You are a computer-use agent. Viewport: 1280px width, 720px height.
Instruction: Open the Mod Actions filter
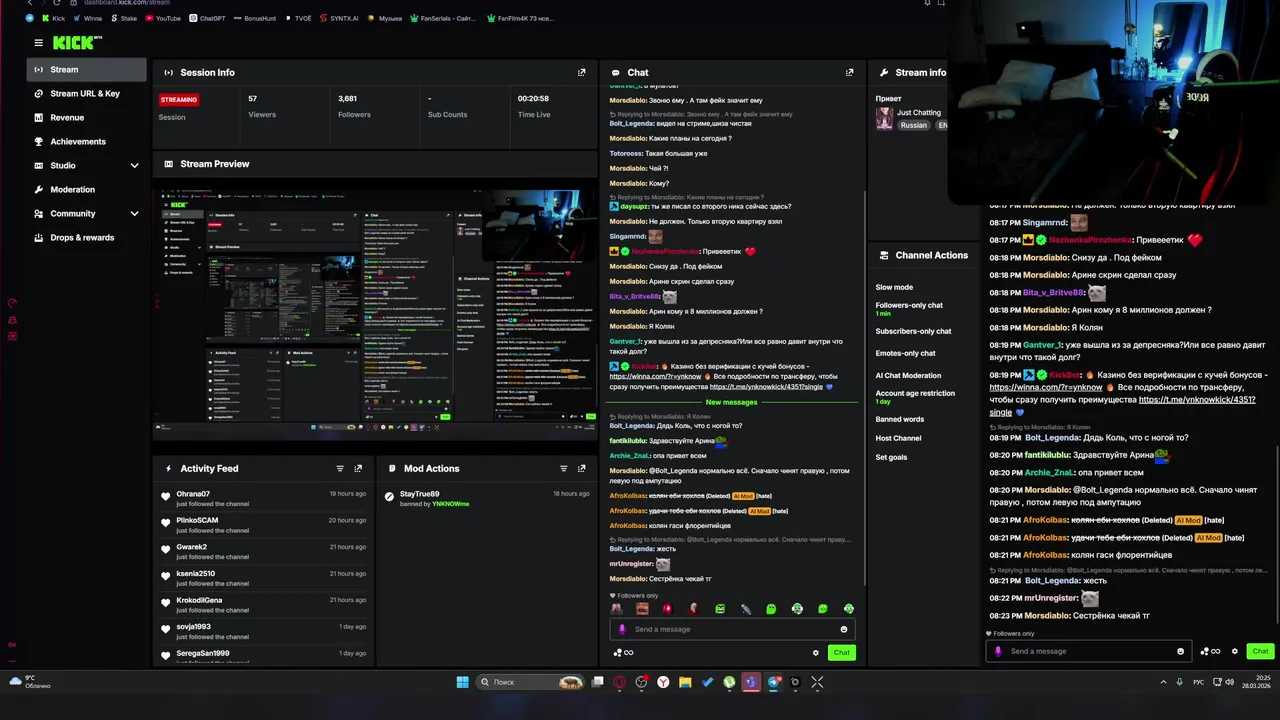pyautogui.click(x=564, y=468)
